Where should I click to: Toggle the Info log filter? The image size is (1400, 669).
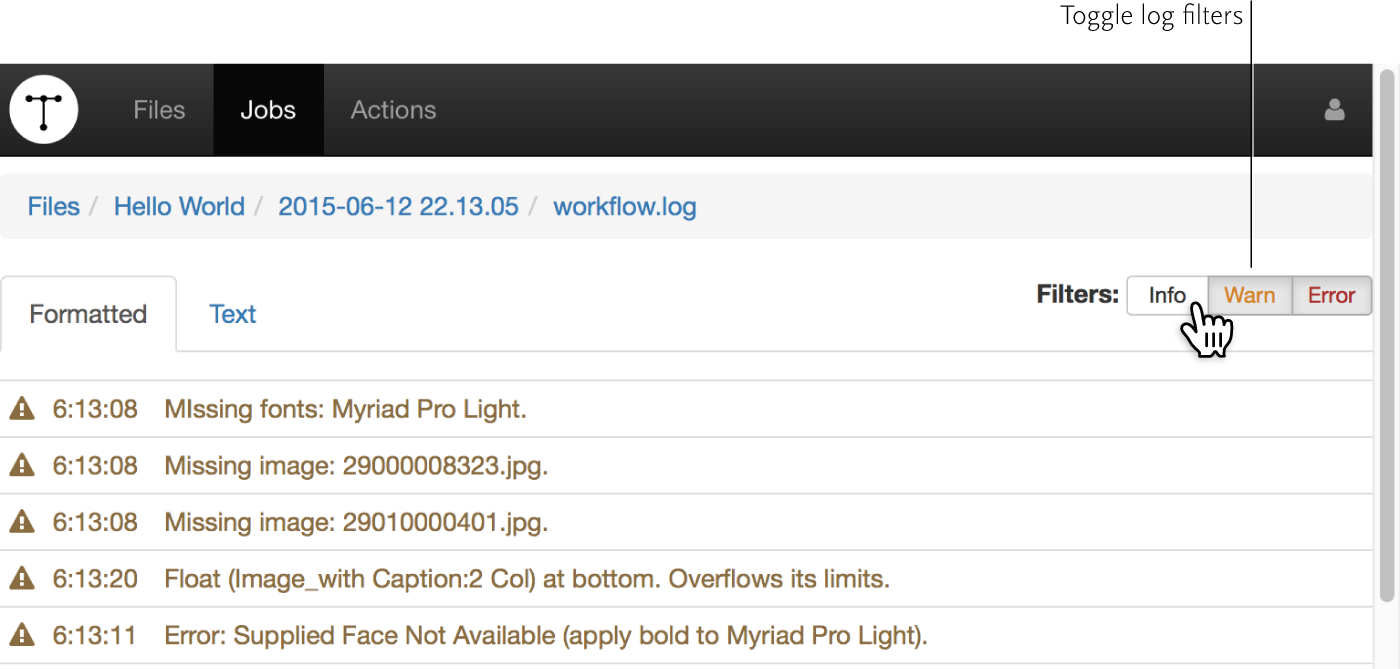1167,295
